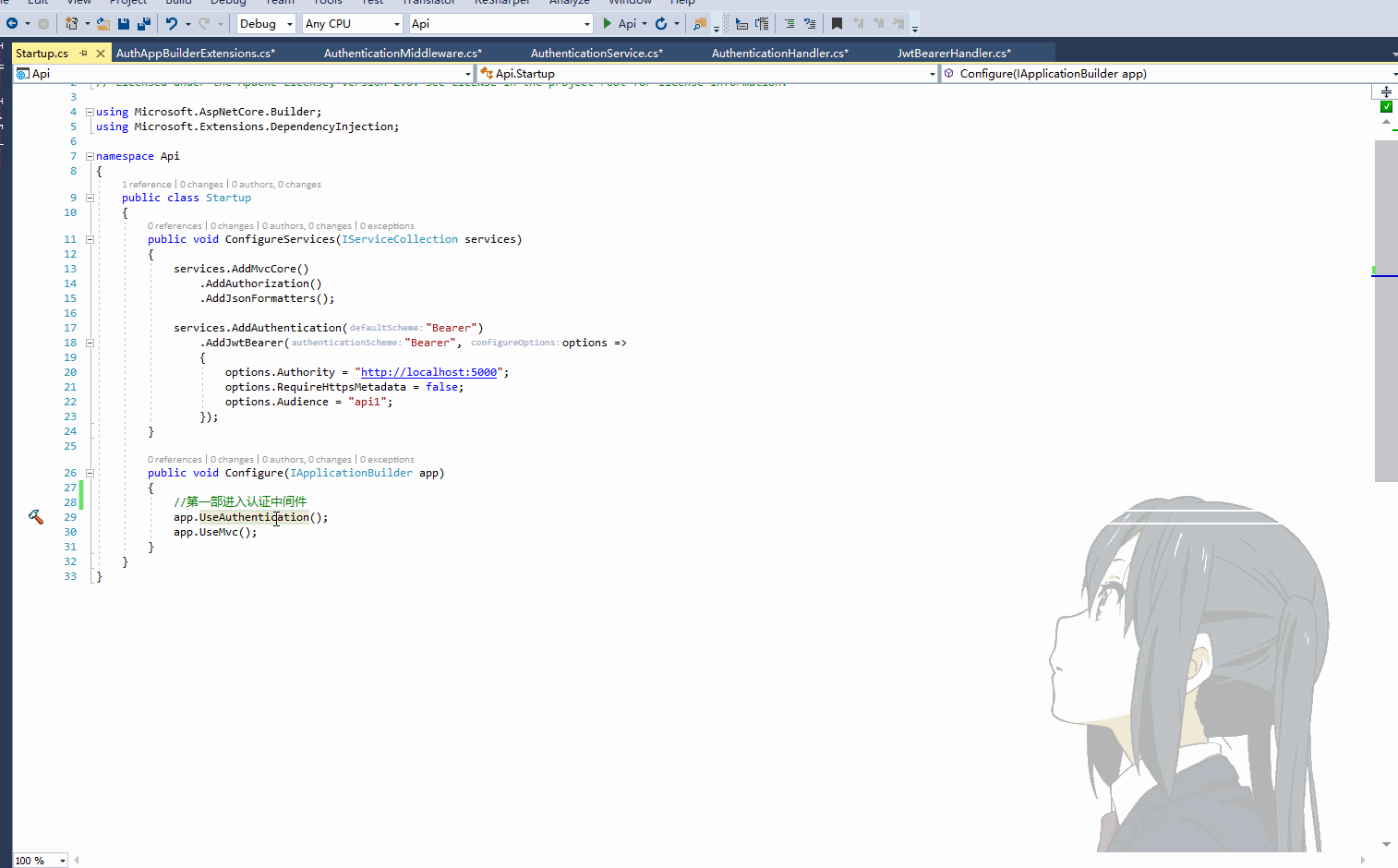Open the dropdown arrow beside the Start Api button
Screen dimensions: 1398x868
[645, 24]
